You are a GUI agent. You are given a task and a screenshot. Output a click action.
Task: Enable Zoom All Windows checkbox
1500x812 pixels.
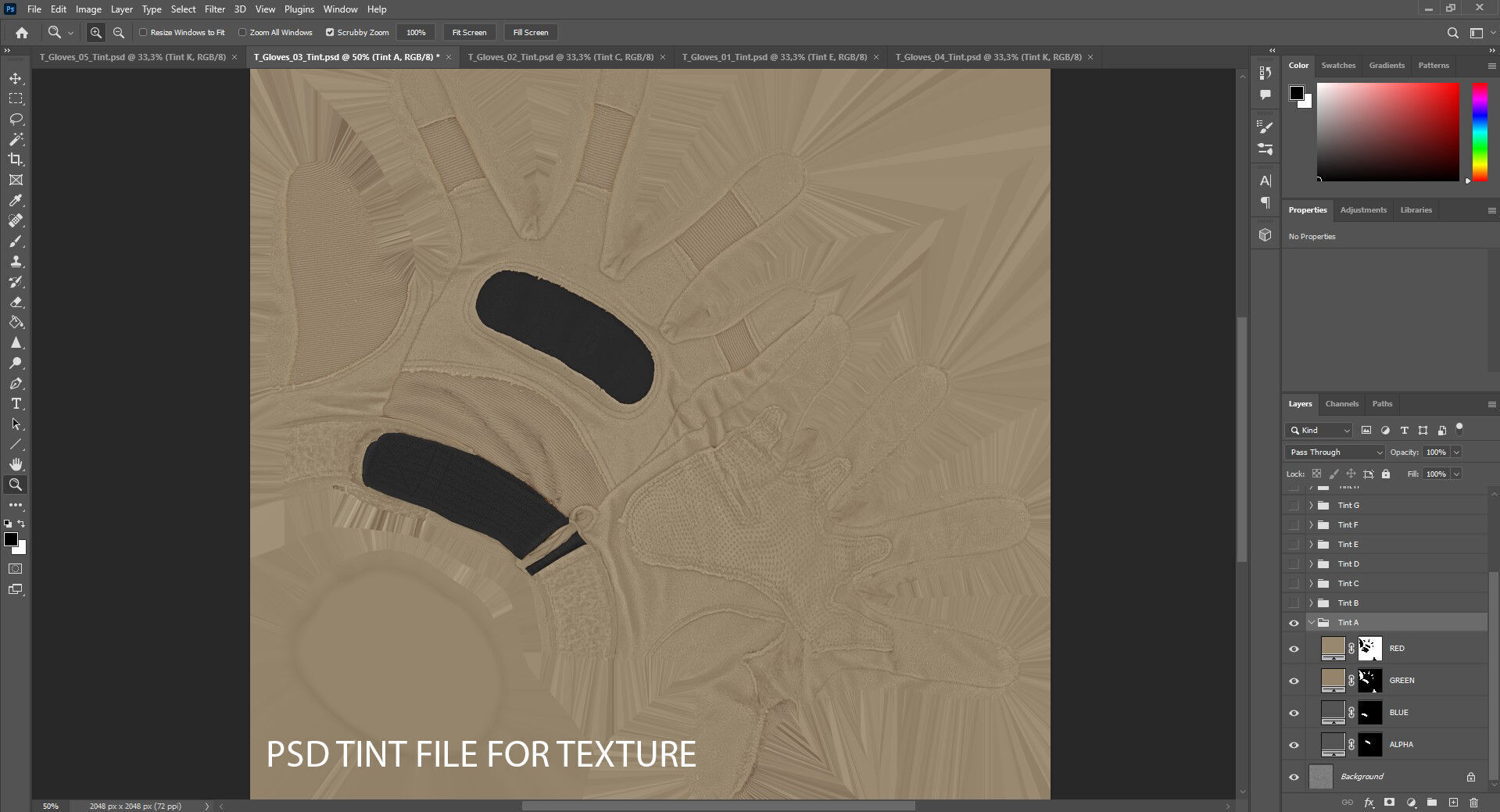click(242, 32)
